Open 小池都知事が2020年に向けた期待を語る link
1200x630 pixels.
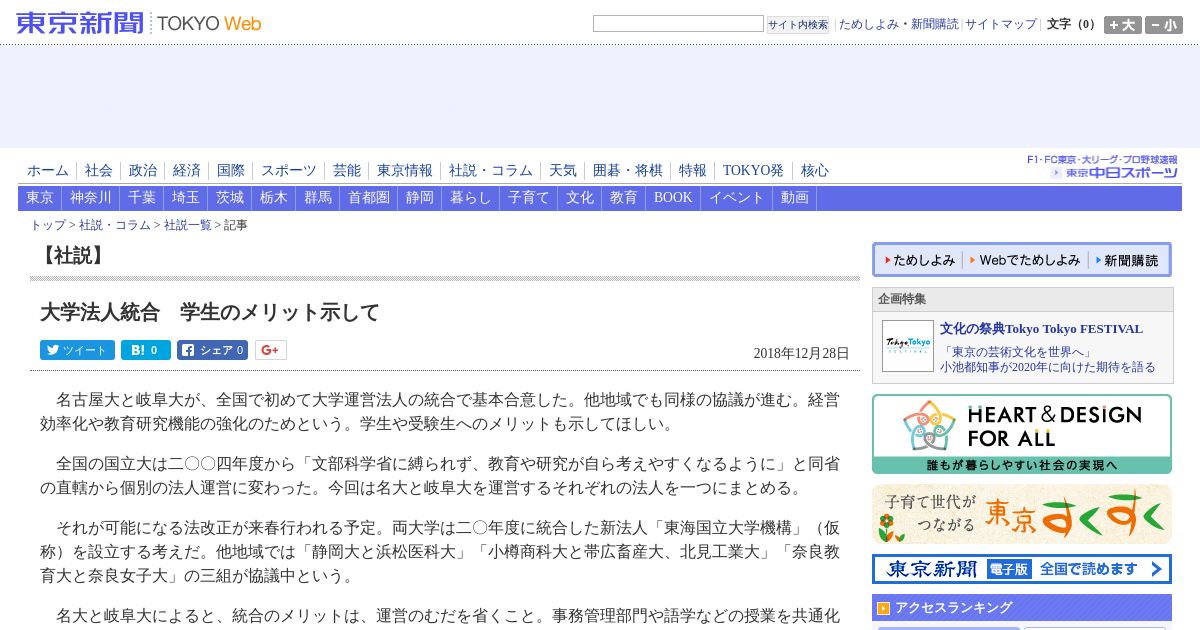pyautogui.click(x=1048, y=368)
